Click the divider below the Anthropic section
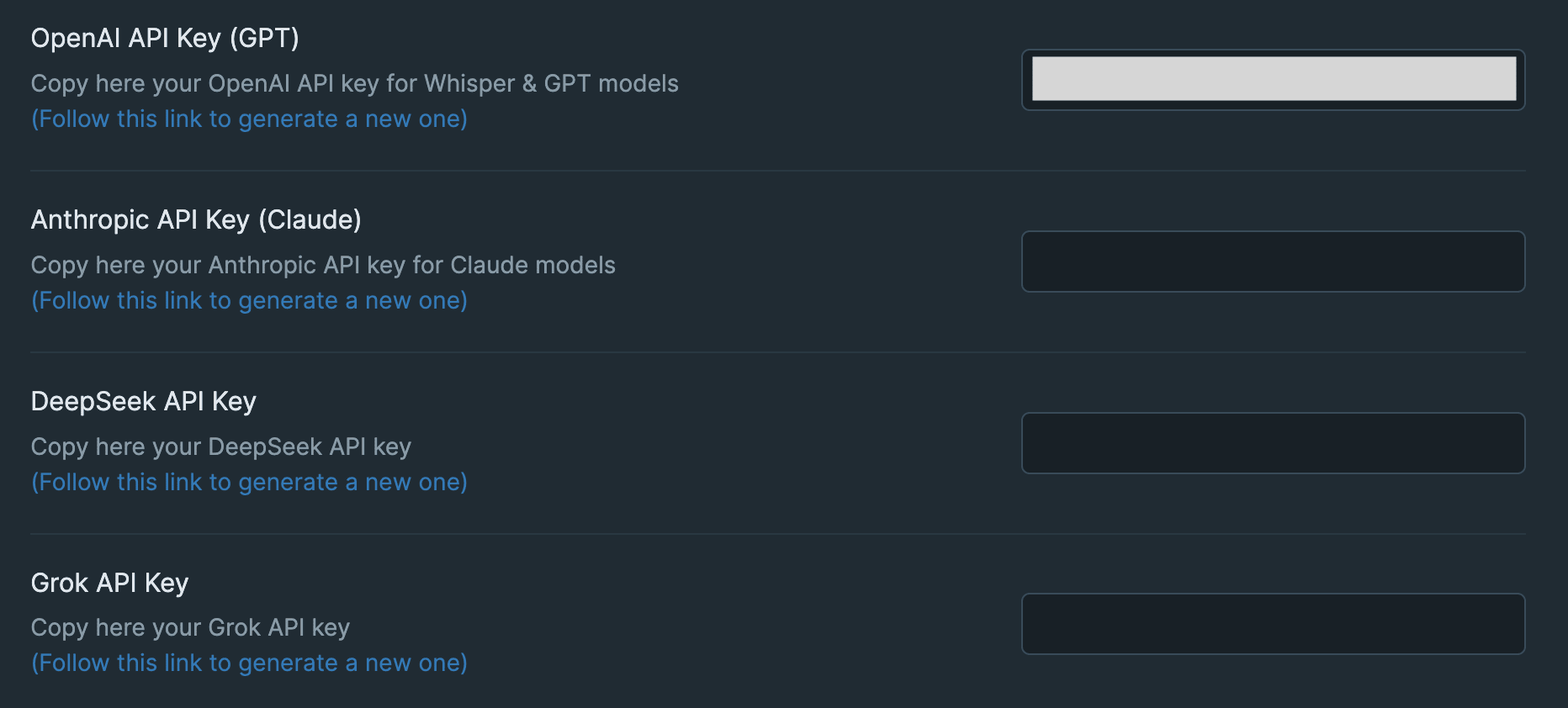 [x=777, y=352]
